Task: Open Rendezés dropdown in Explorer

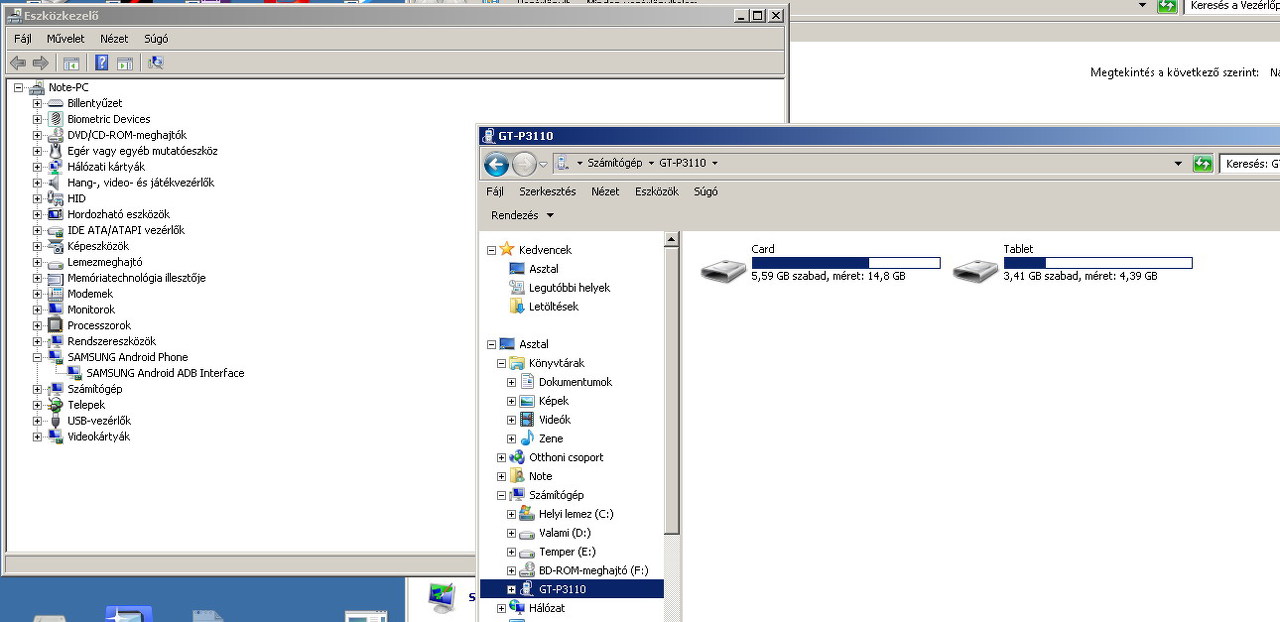Action: (522, 216)
